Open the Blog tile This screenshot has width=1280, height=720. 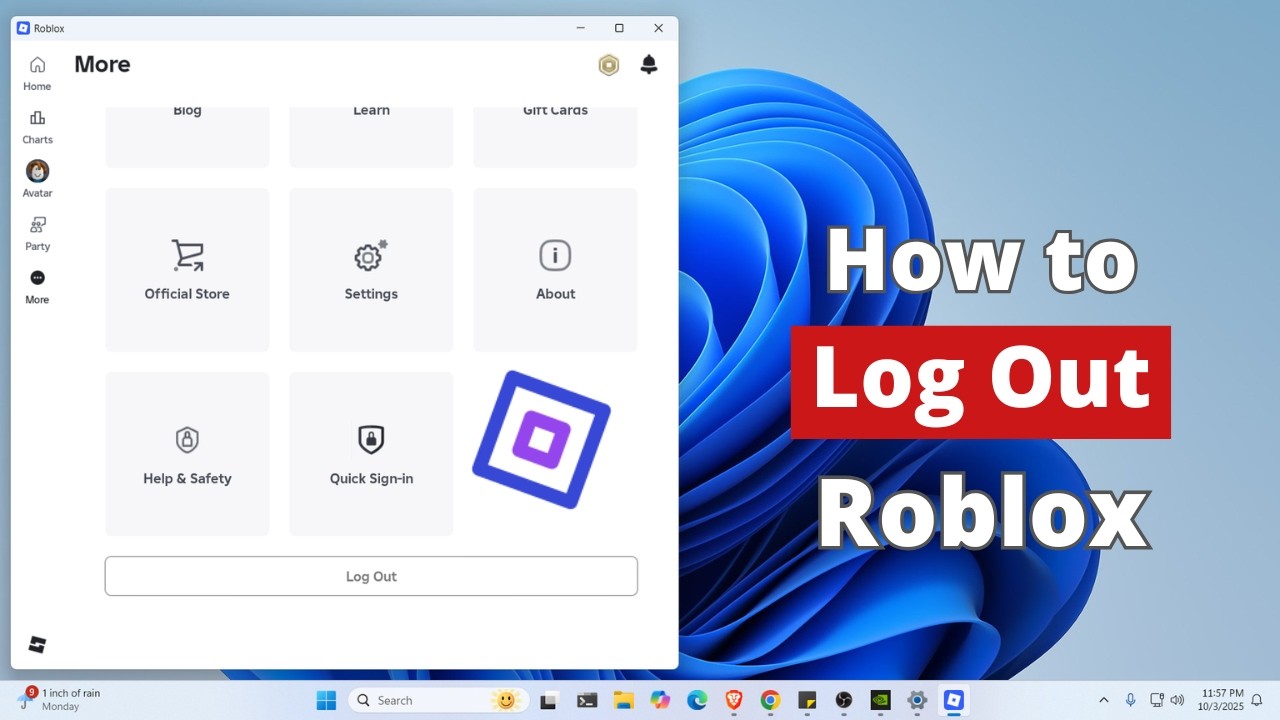(x=187, y=136)
